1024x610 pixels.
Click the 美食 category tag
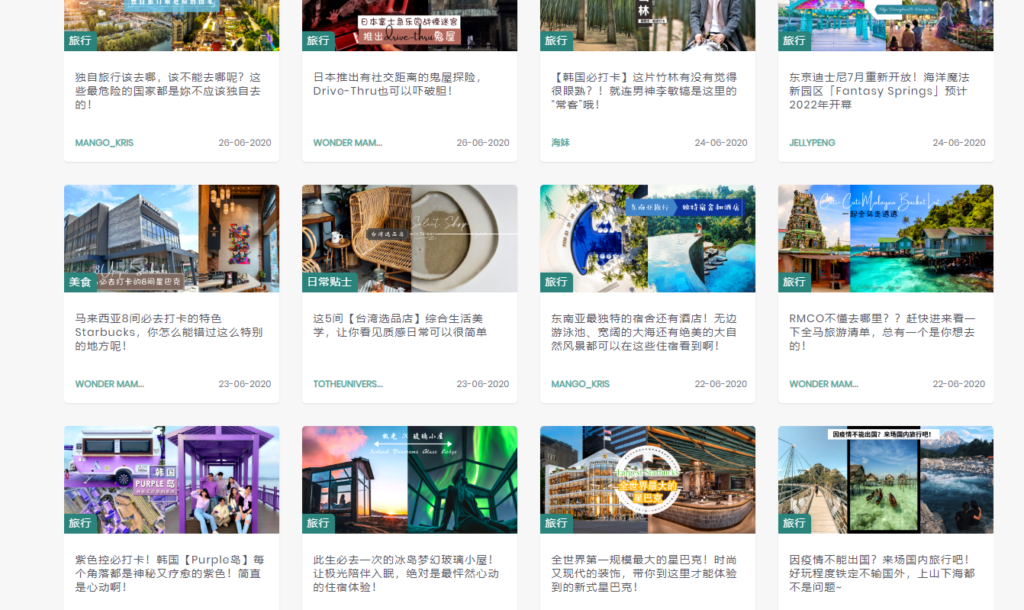click(x=79, y=282)
